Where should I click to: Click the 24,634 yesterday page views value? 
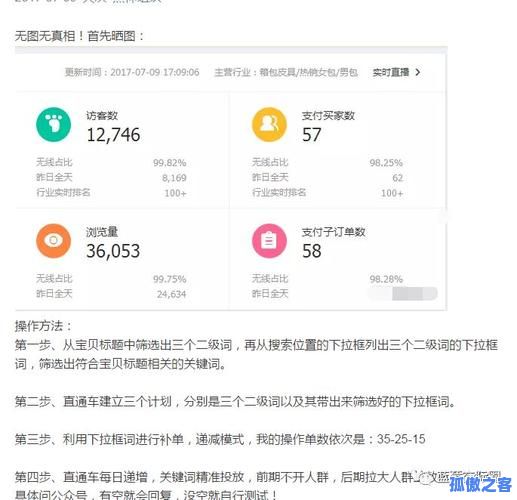172,294
